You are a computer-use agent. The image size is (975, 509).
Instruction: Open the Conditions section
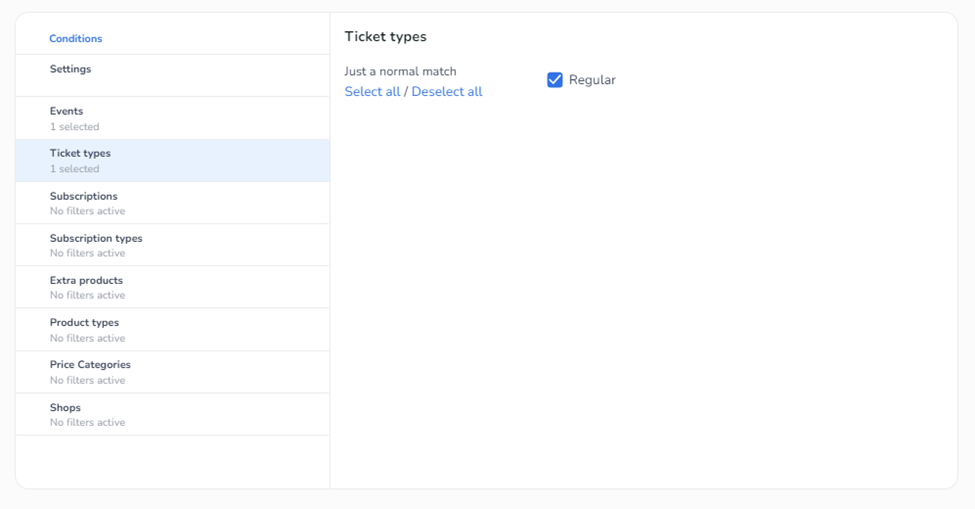point(76,39)
